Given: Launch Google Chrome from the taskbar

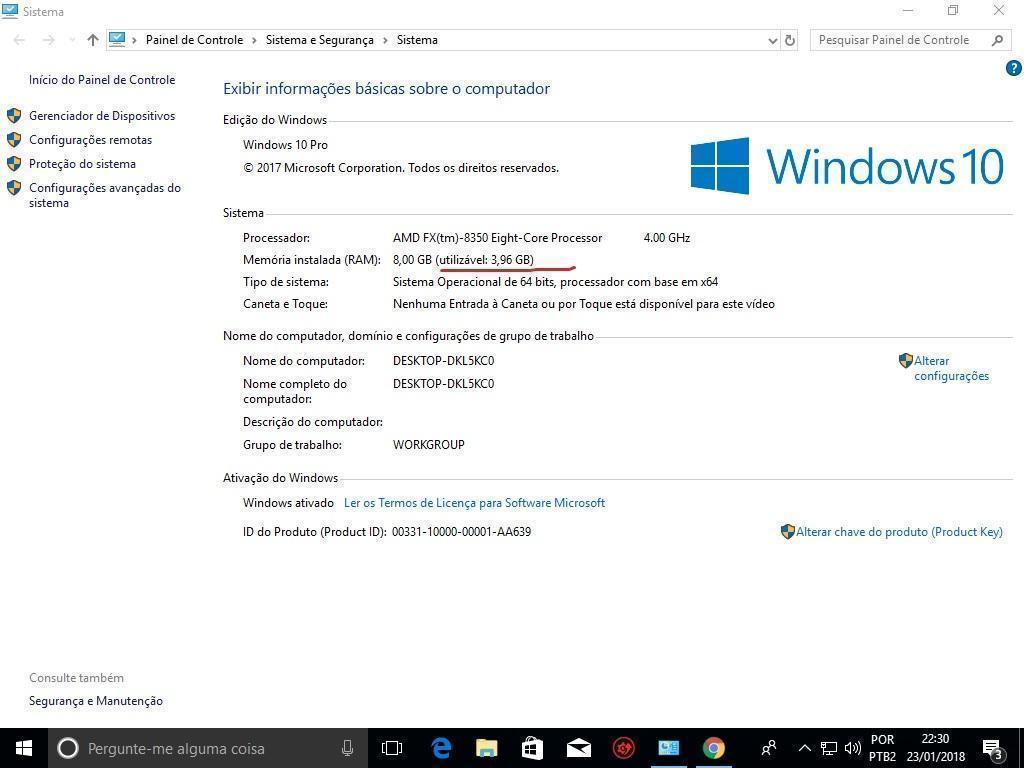Looking at the screenshot, I should click(x=714, y=748).
